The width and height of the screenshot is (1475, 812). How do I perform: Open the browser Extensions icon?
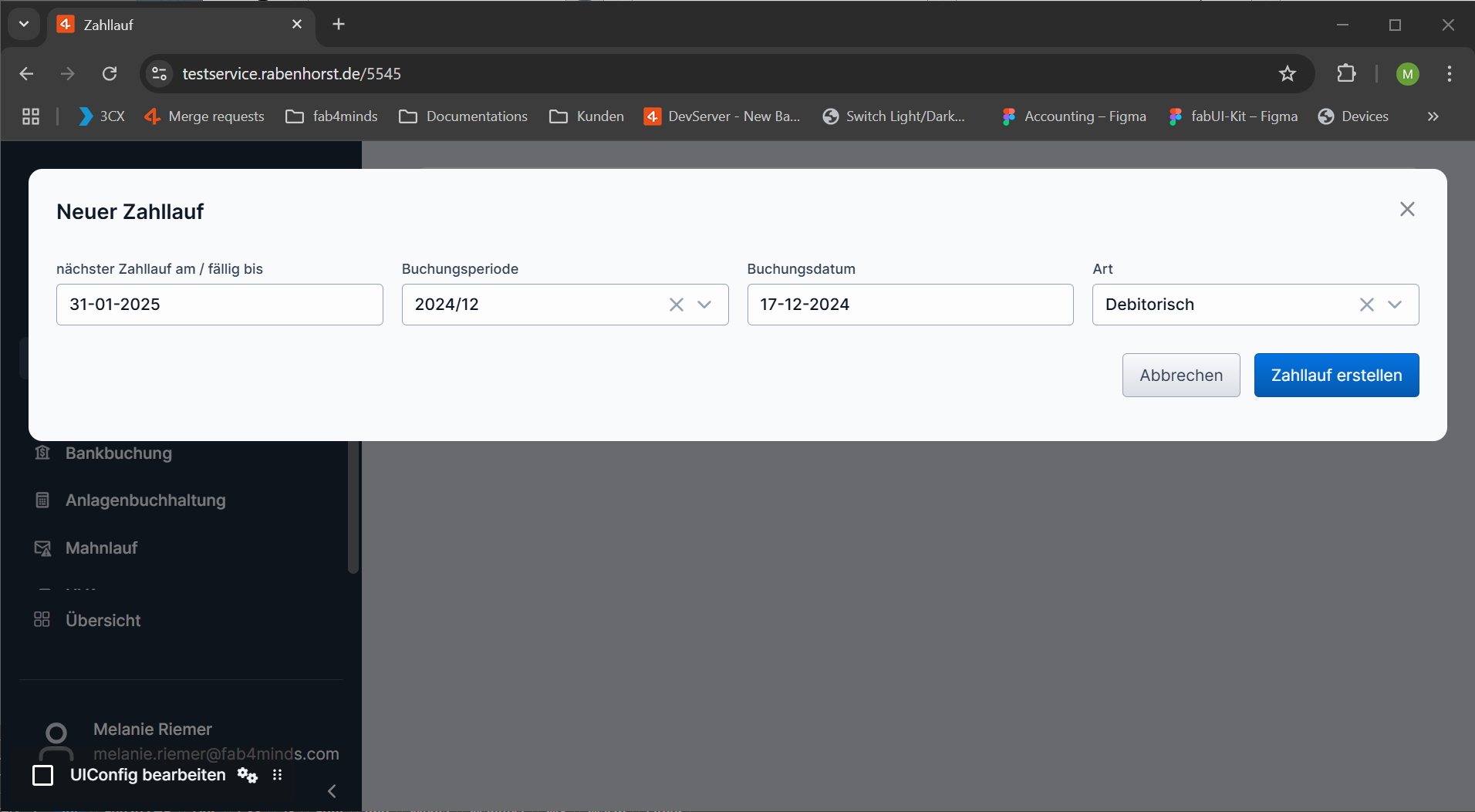tap(1346, 74)
